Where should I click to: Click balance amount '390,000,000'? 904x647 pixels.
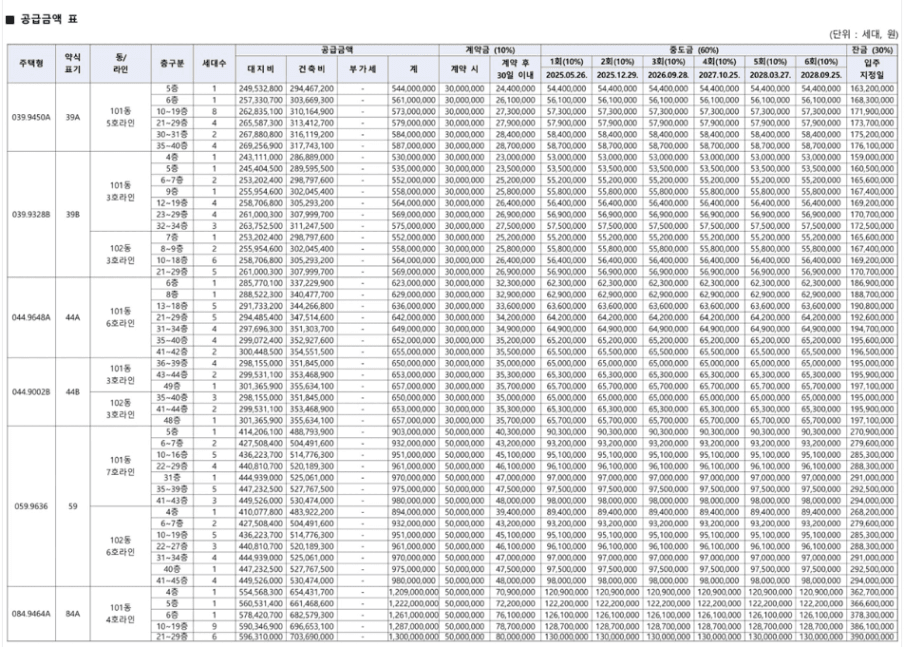click(872, 637)
